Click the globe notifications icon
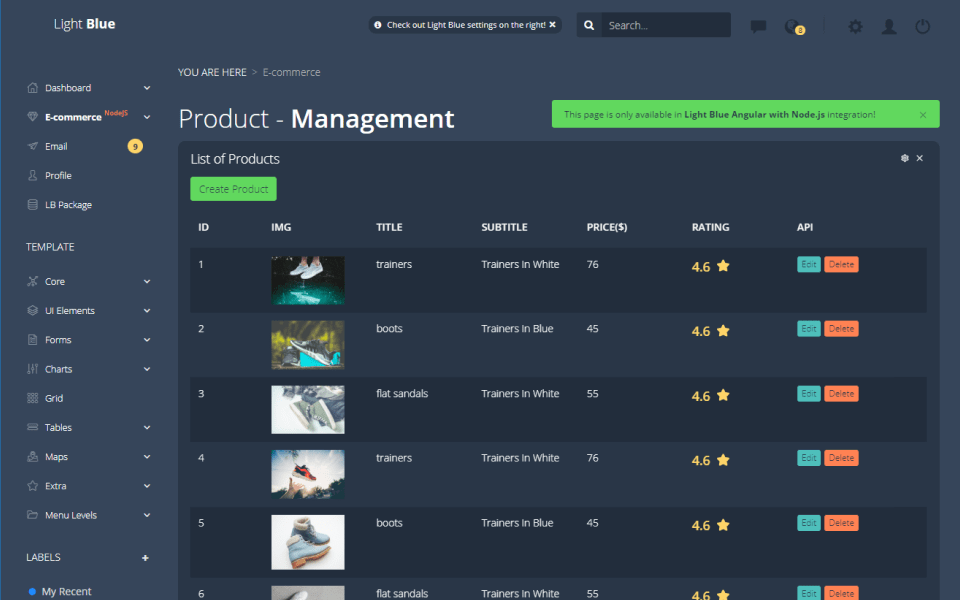The height and width of the screenshot is (600, 960). click(x=793, y=26)
